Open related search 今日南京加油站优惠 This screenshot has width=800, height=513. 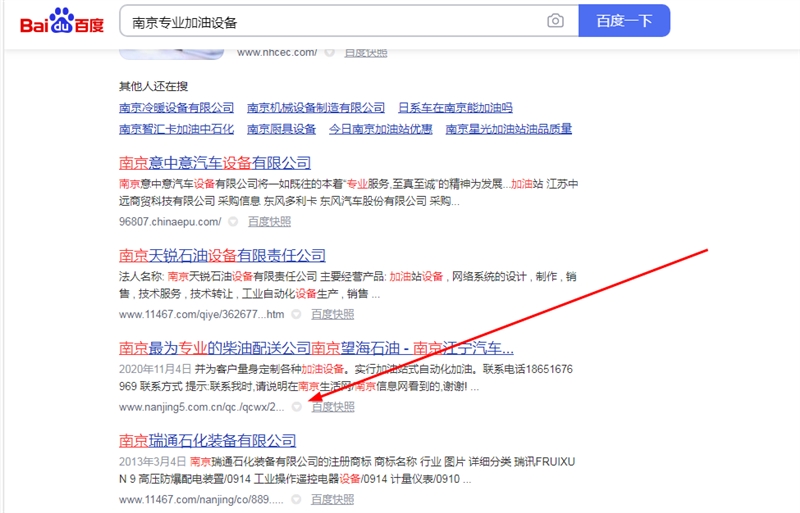(381, 129)
